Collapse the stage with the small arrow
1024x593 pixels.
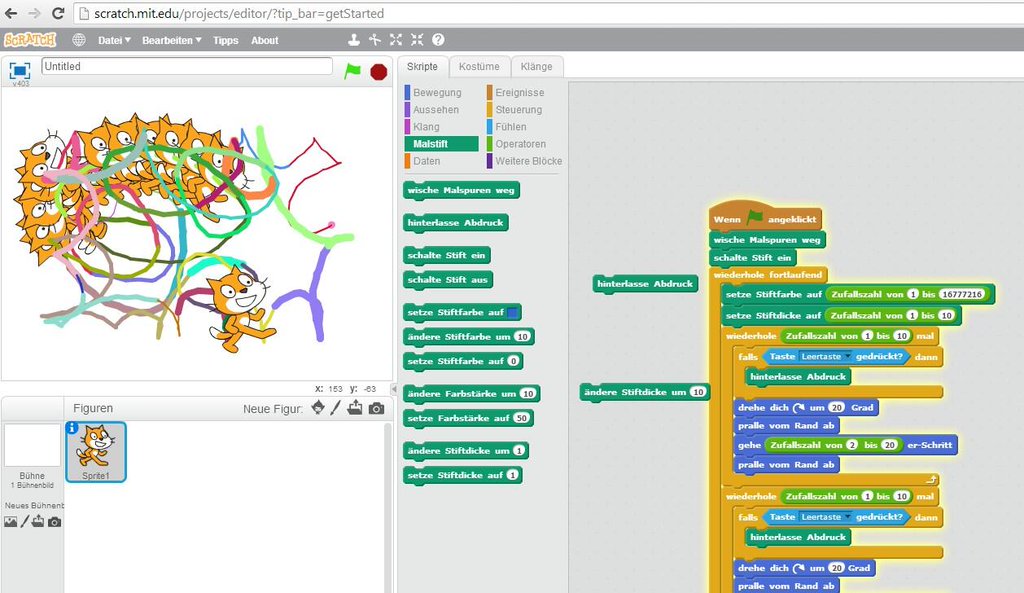click(x=393, y=389)
